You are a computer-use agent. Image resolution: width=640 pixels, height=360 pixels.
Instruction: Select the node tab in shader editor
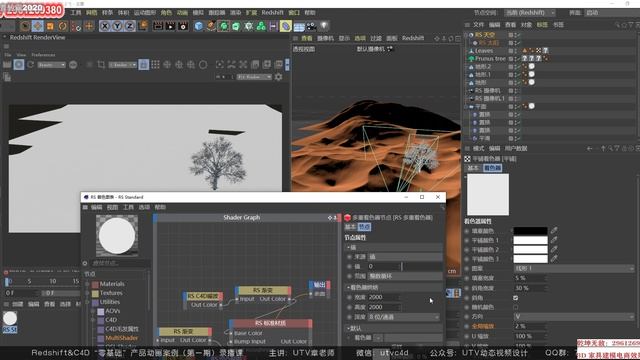click(x=364, y=227)
